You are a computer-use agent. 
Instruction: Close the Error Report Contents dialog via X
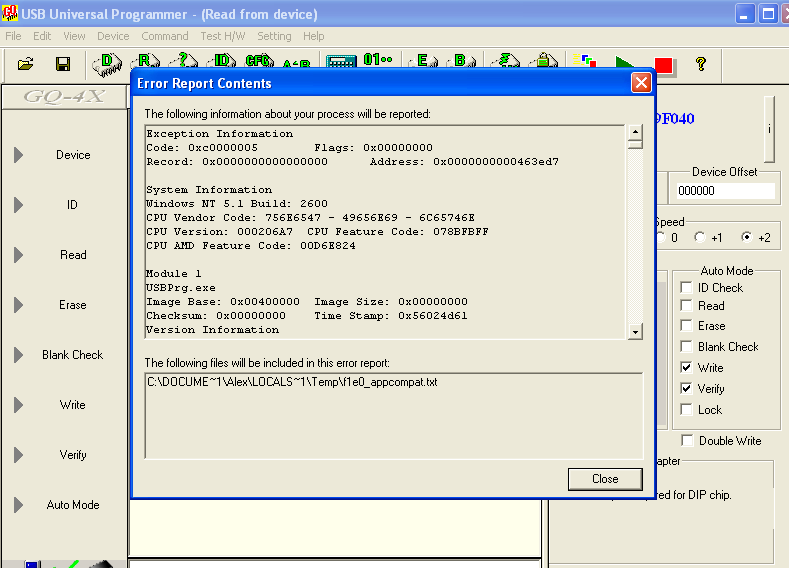click(x=641, y=83)
